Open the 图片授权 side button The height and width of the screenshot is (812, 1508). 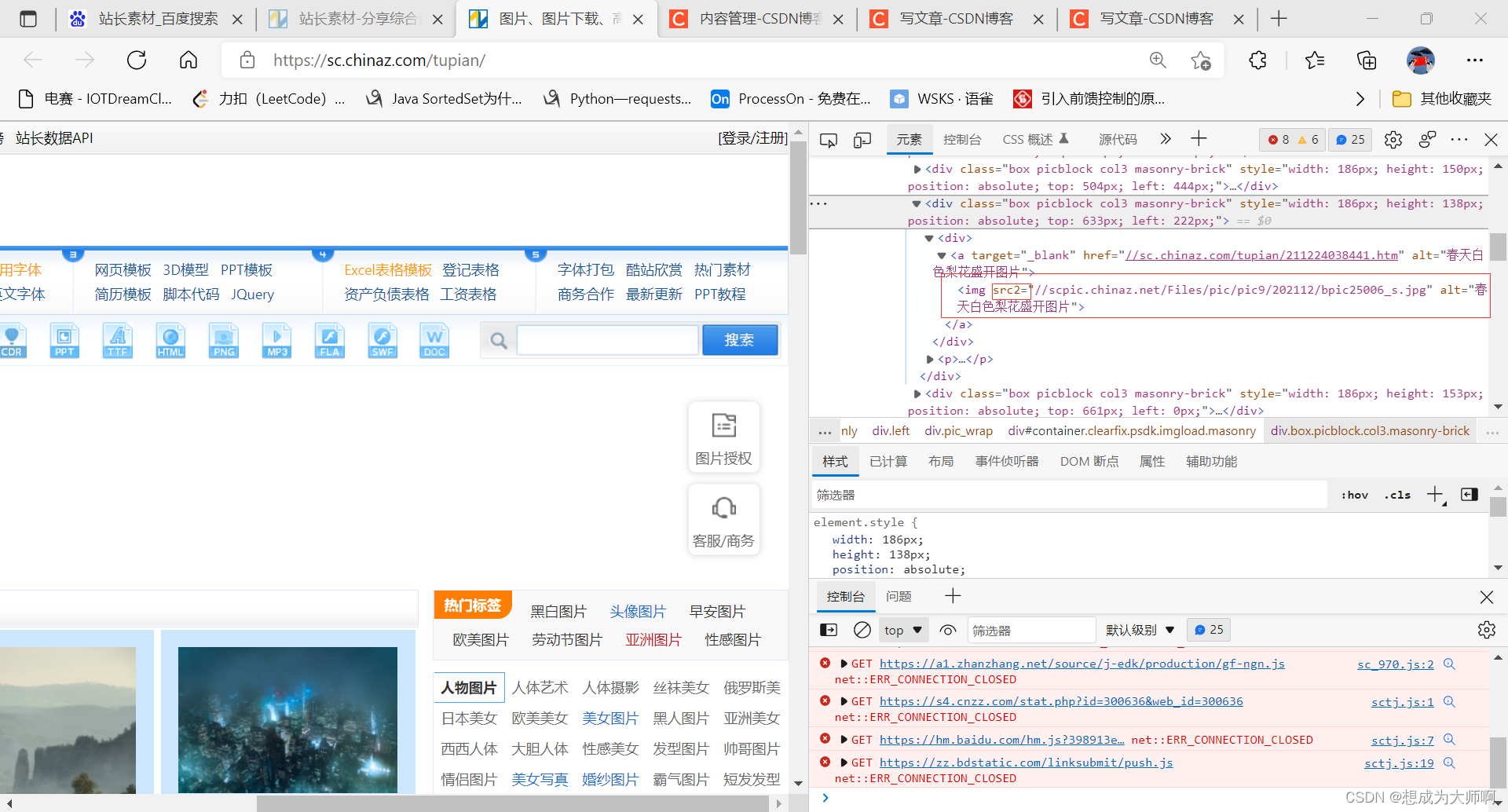click(723, 437)
